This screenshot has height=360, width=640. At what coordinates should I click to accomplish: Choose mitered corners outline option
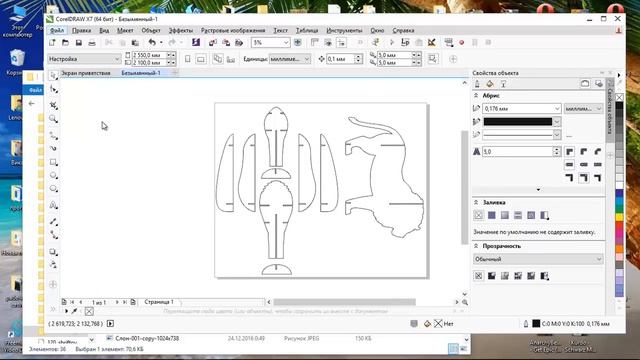point(570,152)
